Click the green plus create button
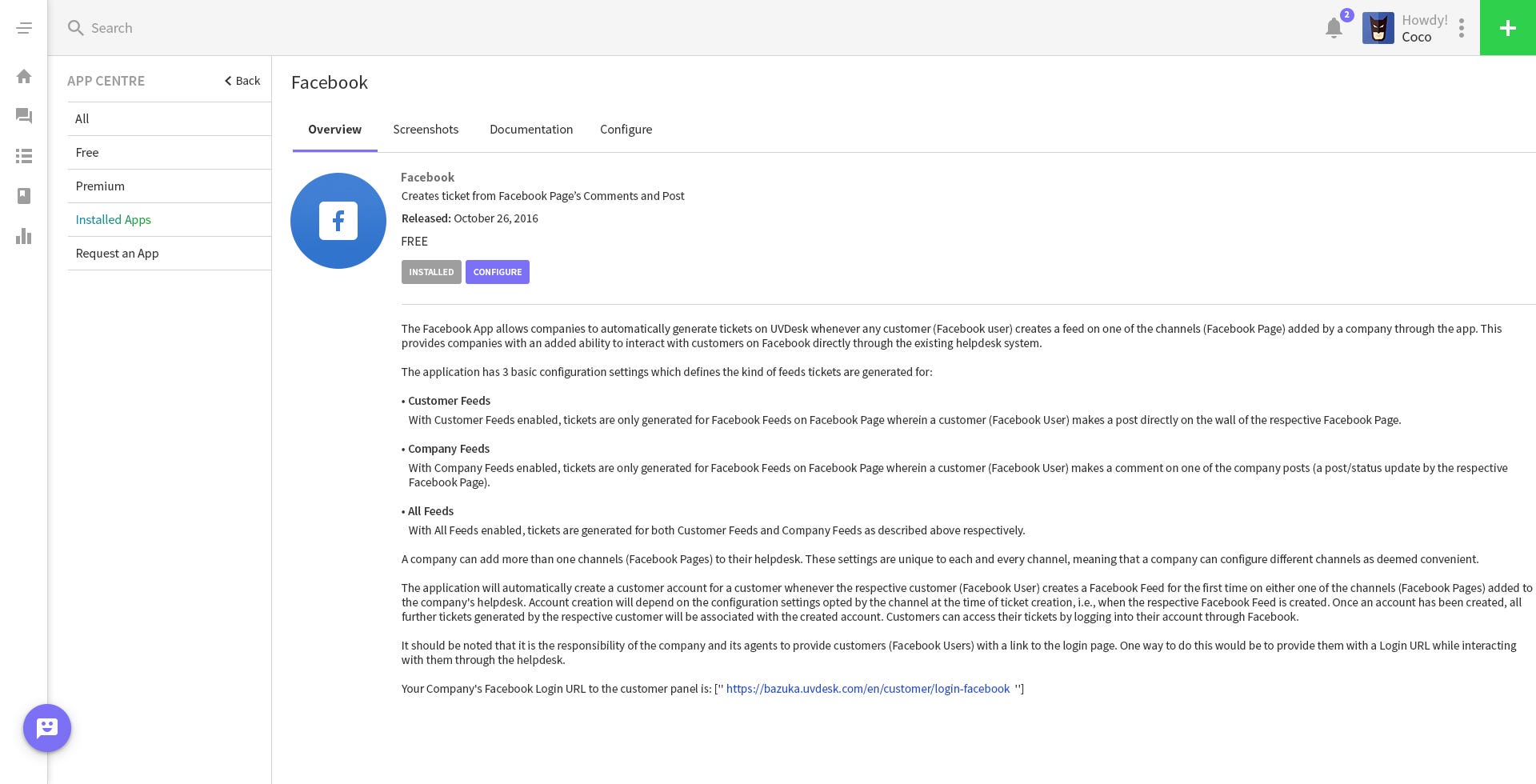1536x784 pixels. coord(1508,28)
